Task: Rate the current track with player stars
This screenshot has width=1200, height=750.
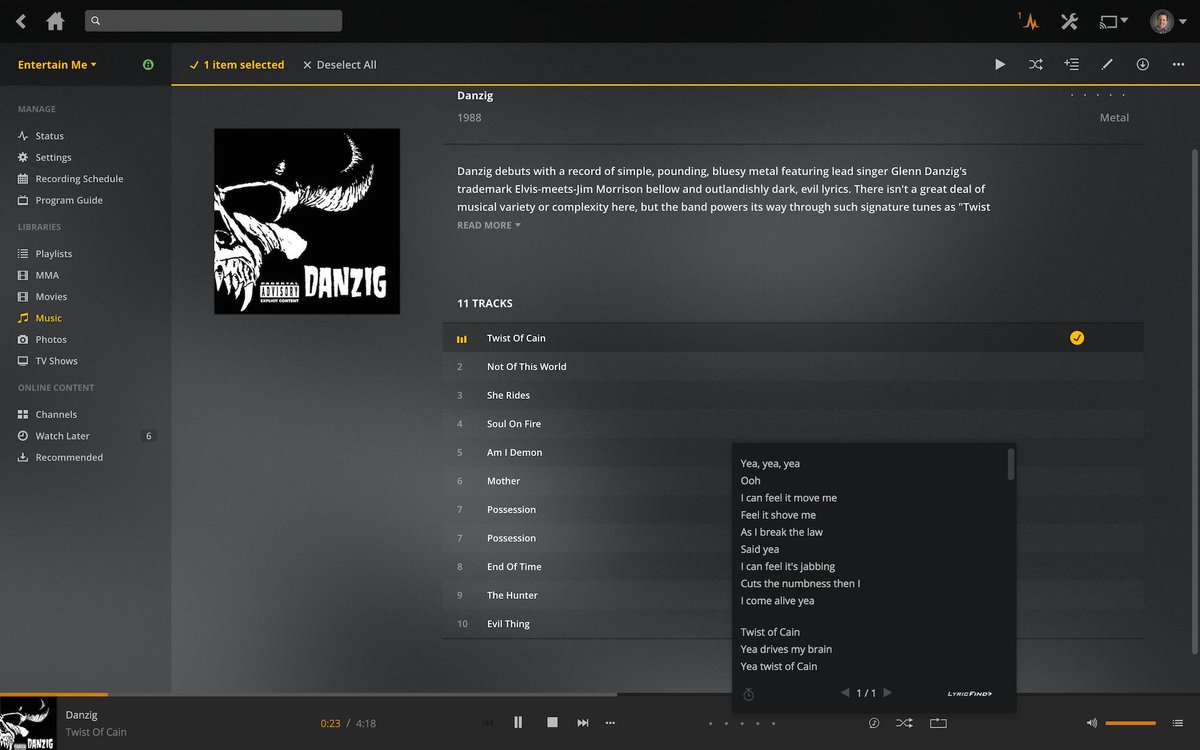Action: click(x=742, y=723)
